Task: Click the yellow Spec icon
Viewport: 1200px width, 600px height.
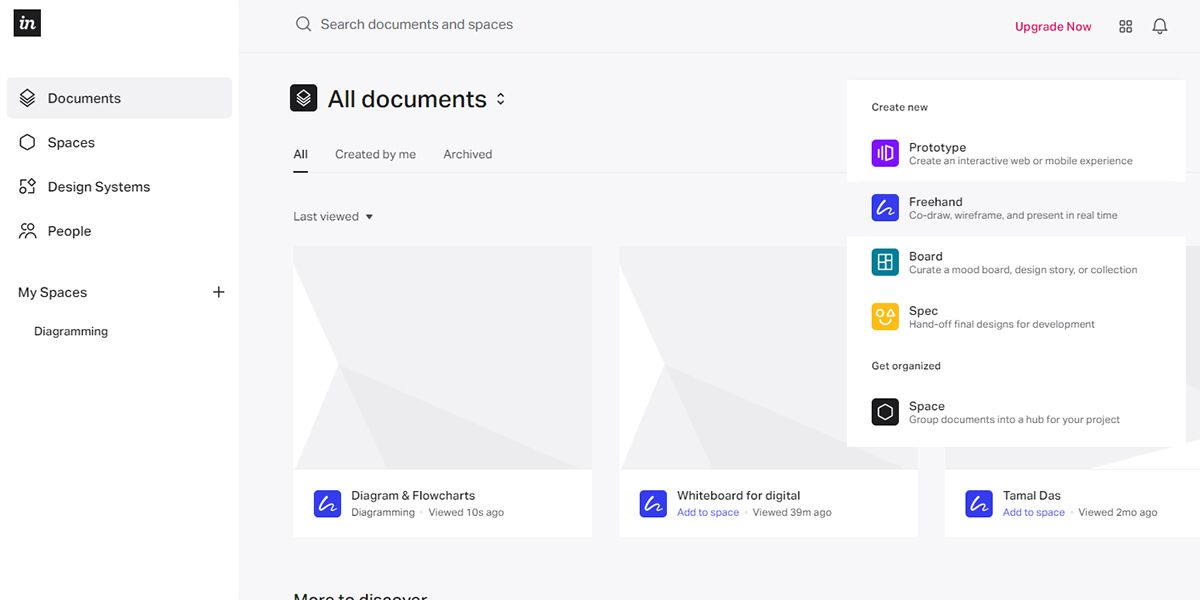Action: point(885,317)
